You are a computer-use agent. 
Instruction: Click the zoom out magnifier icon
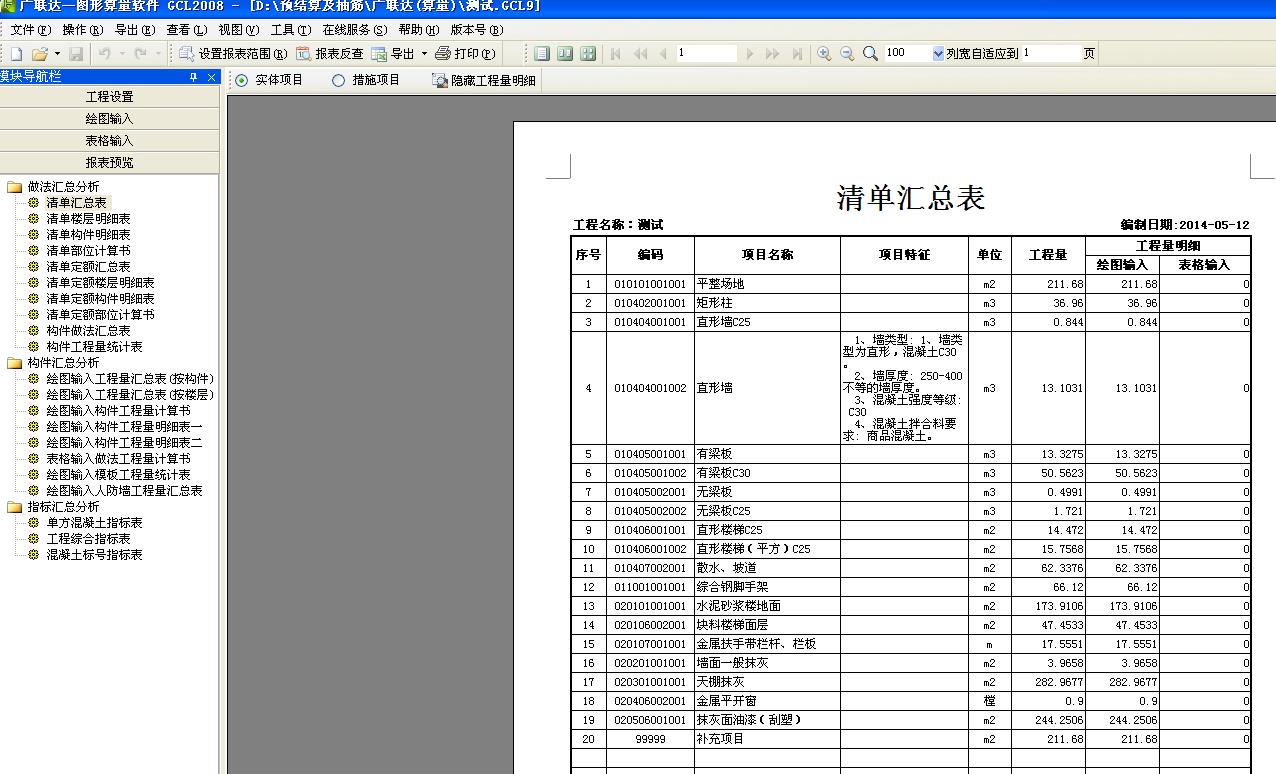[847, 53]
